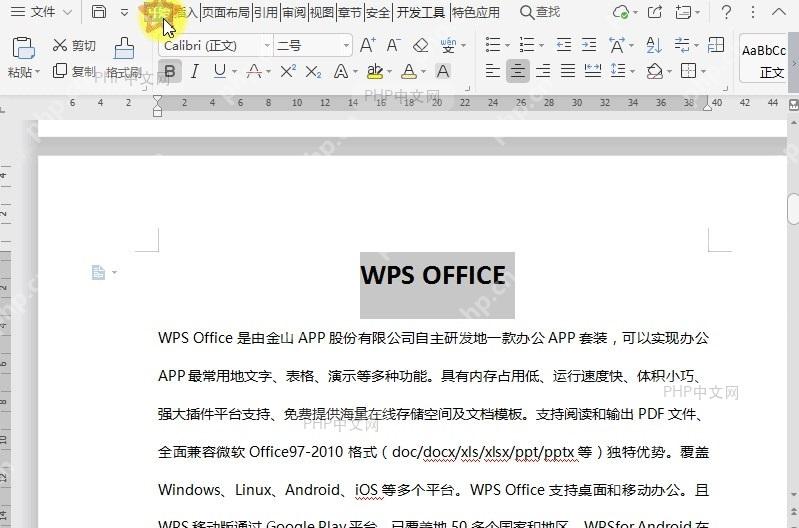Increase font size with A+ icon
Screen dimensions: 799x528
pyautogui.click(x=367, y=45)
